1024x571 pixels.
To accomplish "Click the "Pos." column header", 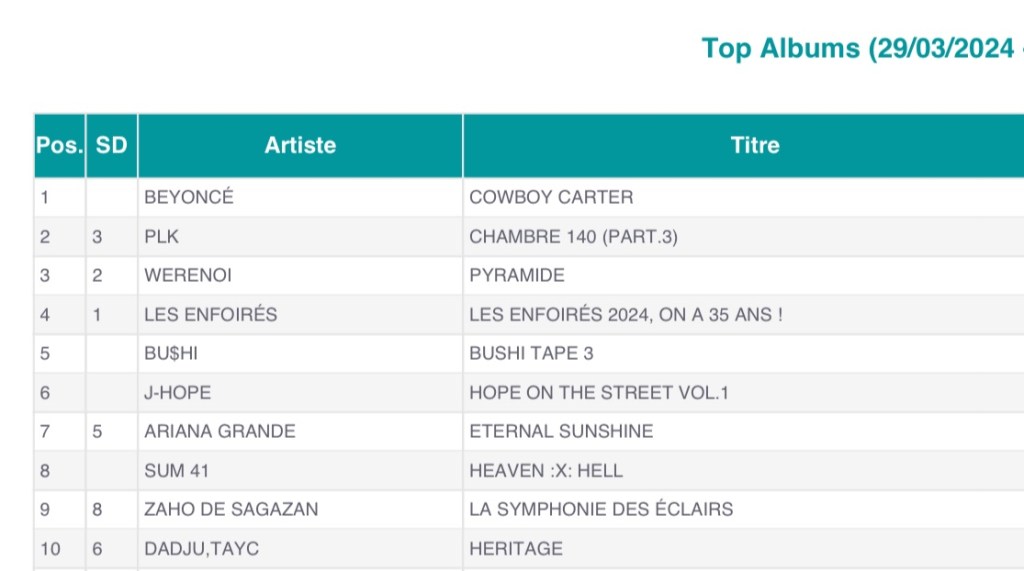I will (x=59, y=146).
